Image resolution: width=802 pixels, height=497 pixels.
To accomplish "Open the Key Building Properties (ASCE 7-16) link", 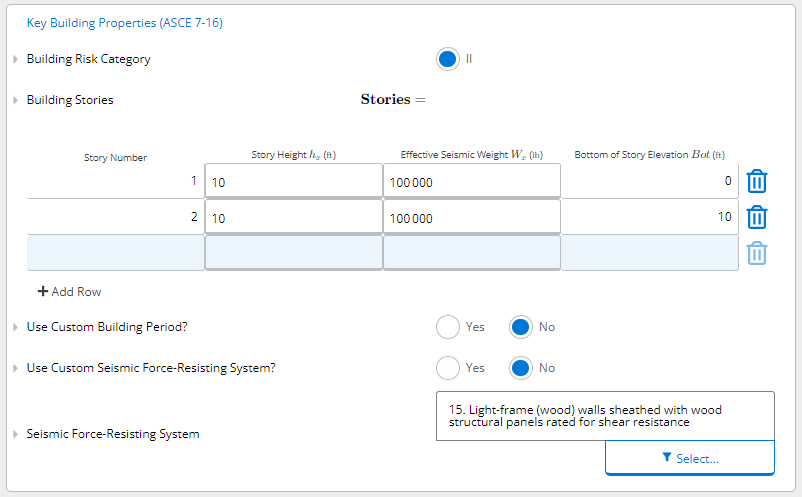I will [125, 23].
